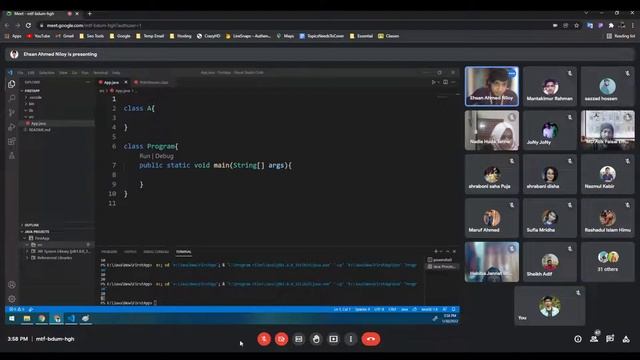
Task: Click the Run code lens above main
Action: coord(145,156)
